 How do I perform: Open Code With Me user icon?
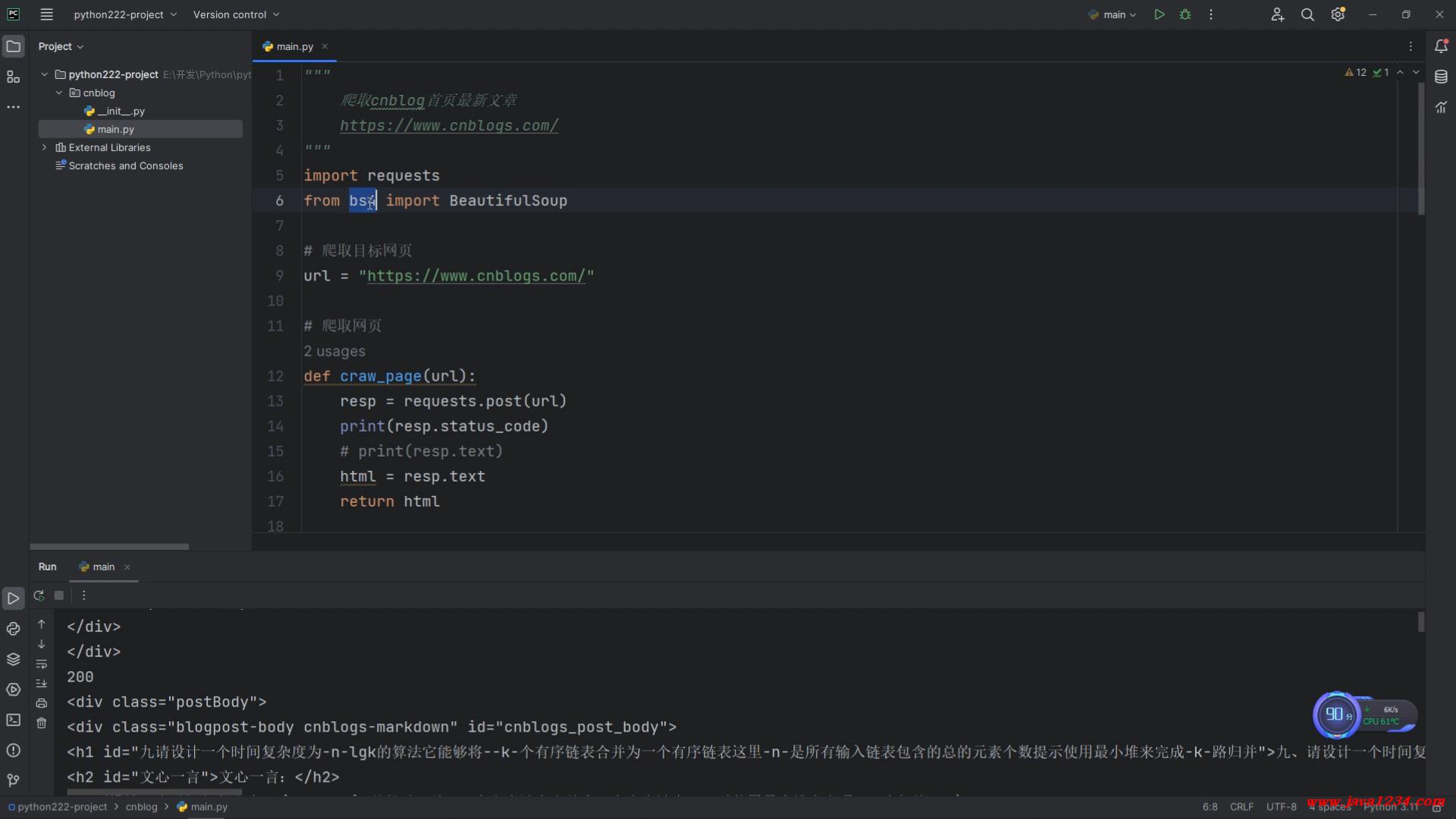tap(1277, 14)
